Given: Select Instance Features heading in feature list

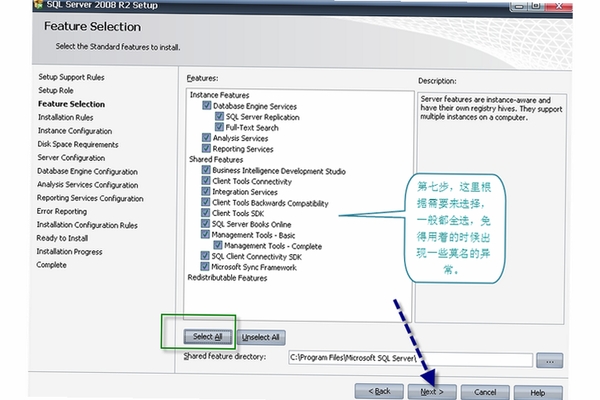Looking at the screenshot, I should 220,95.
